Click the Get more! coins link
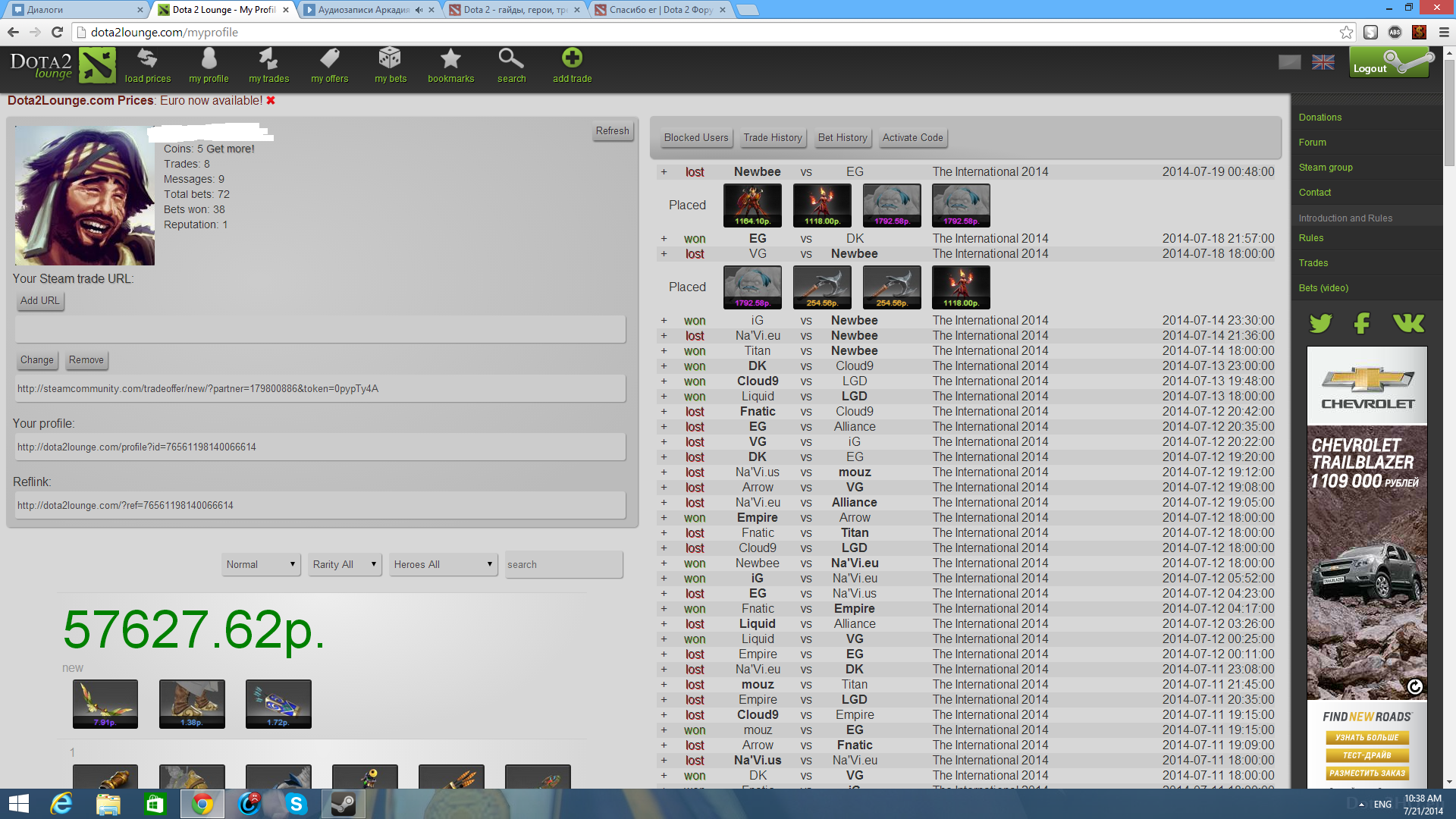Image resolution: width=1456 pixels, height=819 pixels. [x=230, y=149]
